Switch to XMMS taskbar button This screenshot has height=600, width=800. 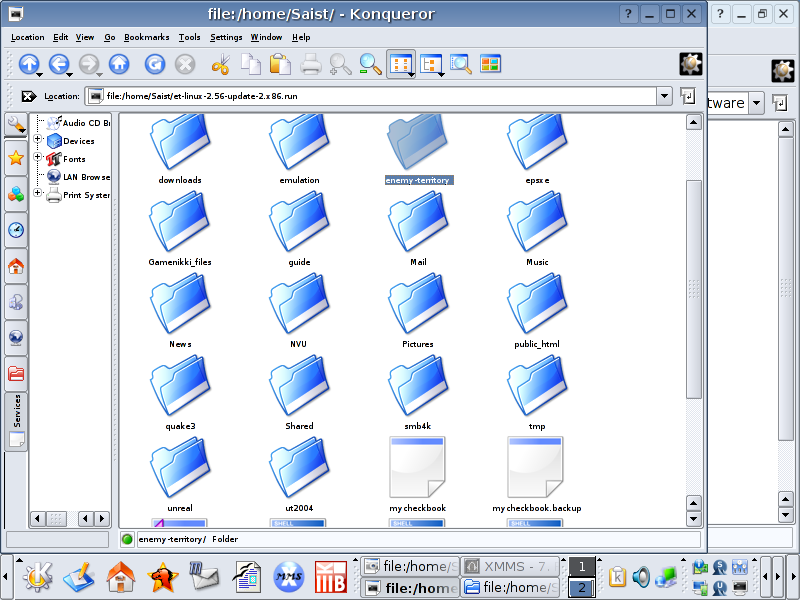click(x=512, y=567)
